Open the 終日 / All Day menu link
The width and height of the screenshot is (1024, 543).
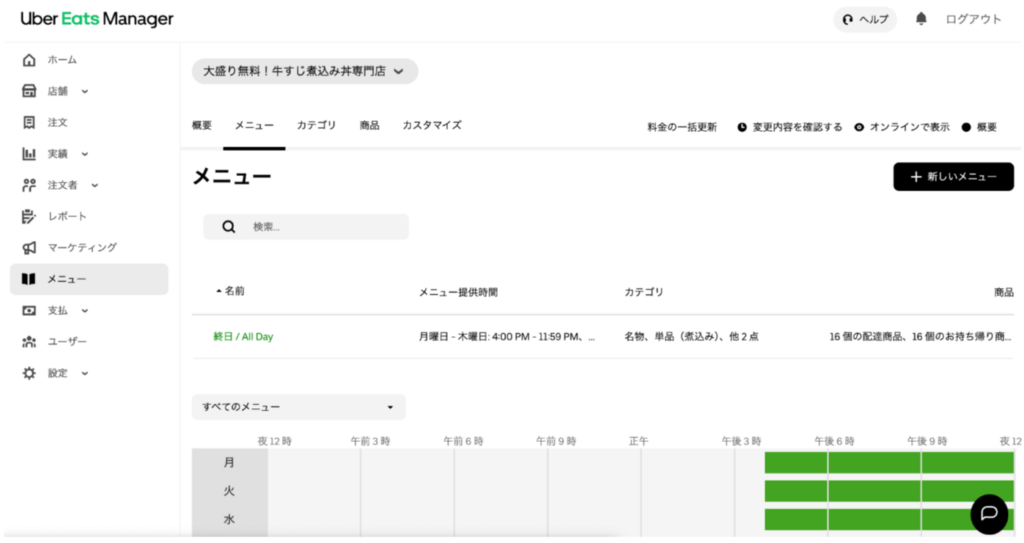click(243, 337)
